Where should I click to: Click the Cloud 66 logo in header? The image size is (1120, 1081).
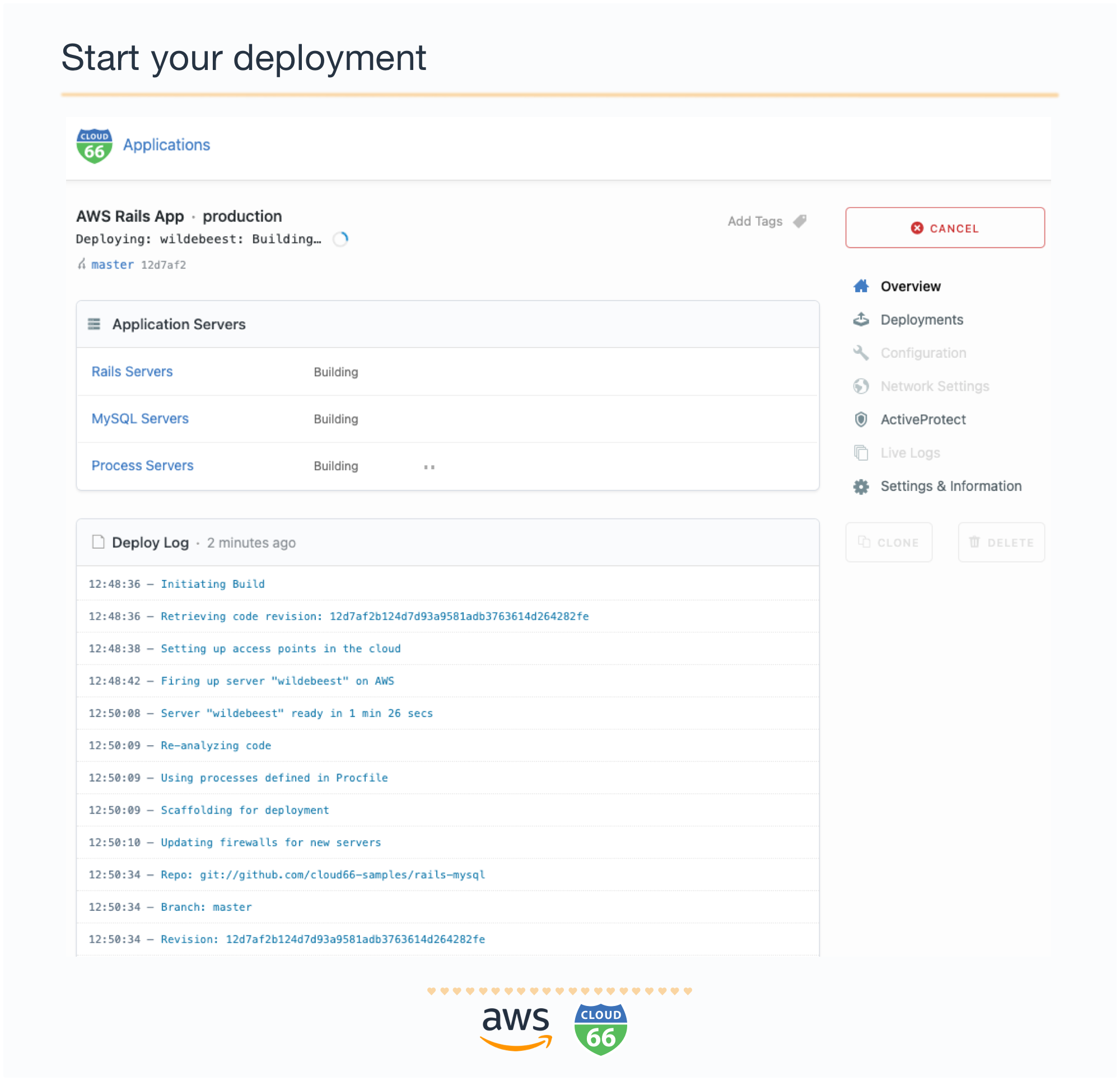coord(94,146)
